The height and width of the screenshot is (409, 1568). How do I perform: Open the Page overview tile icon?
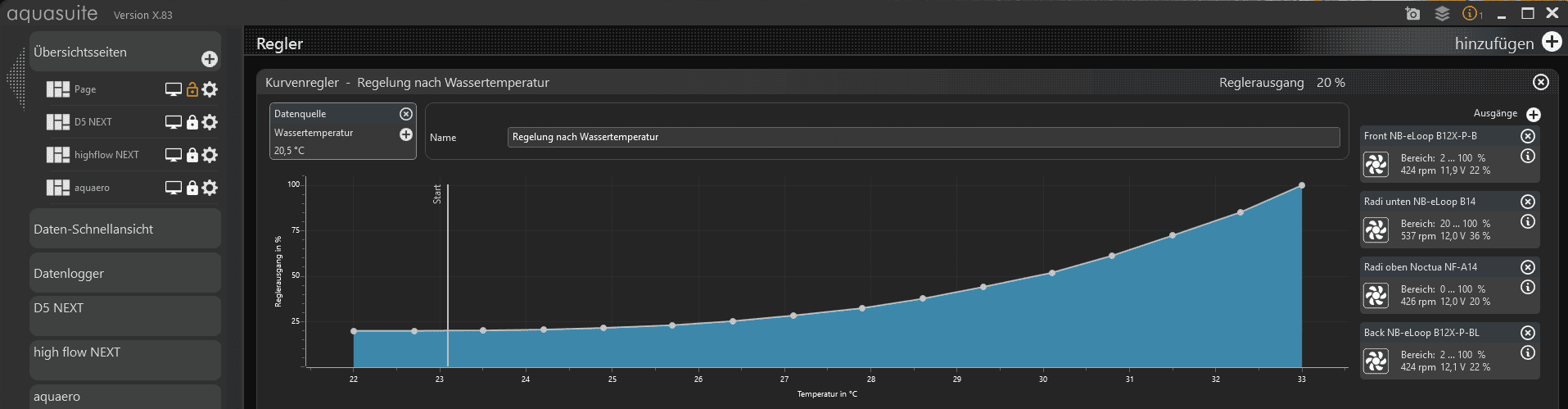[x=58, y=89]
